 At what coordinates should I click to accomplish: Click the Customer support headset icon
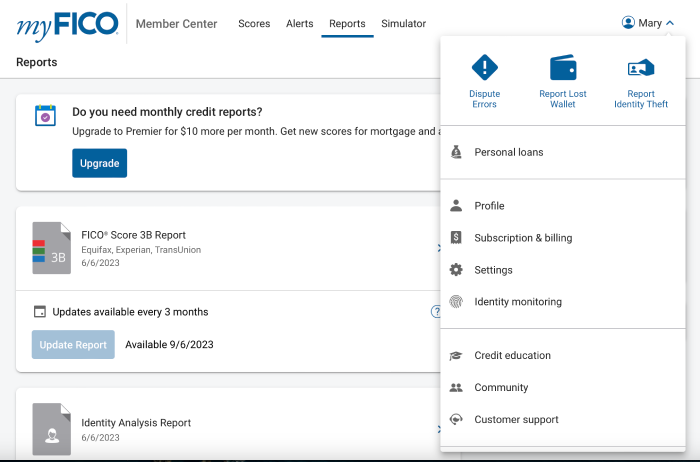coord(456,420)
